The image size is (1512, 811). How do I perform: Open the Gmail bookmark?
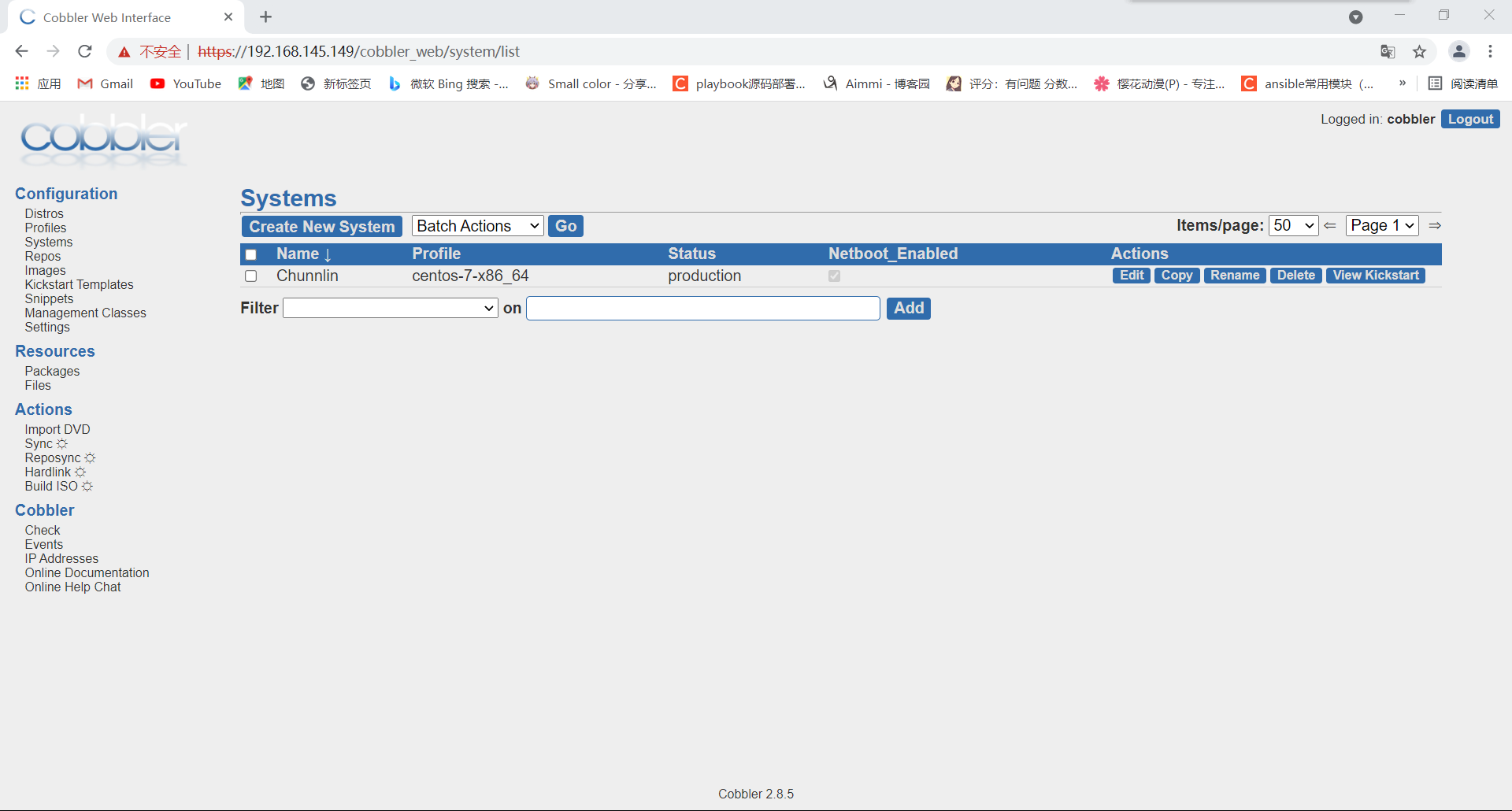[106, 83]
